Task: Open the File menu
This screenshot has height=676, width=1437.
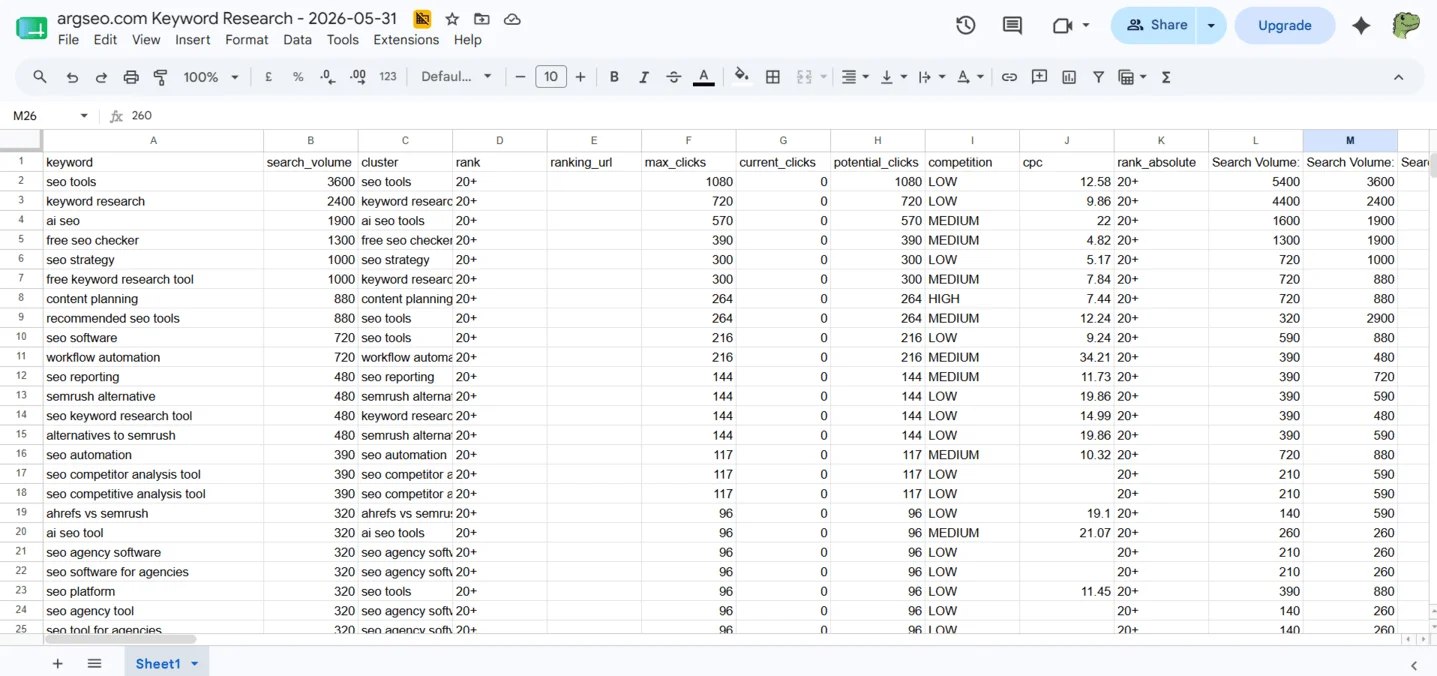Action: click(x=68, y=40)
